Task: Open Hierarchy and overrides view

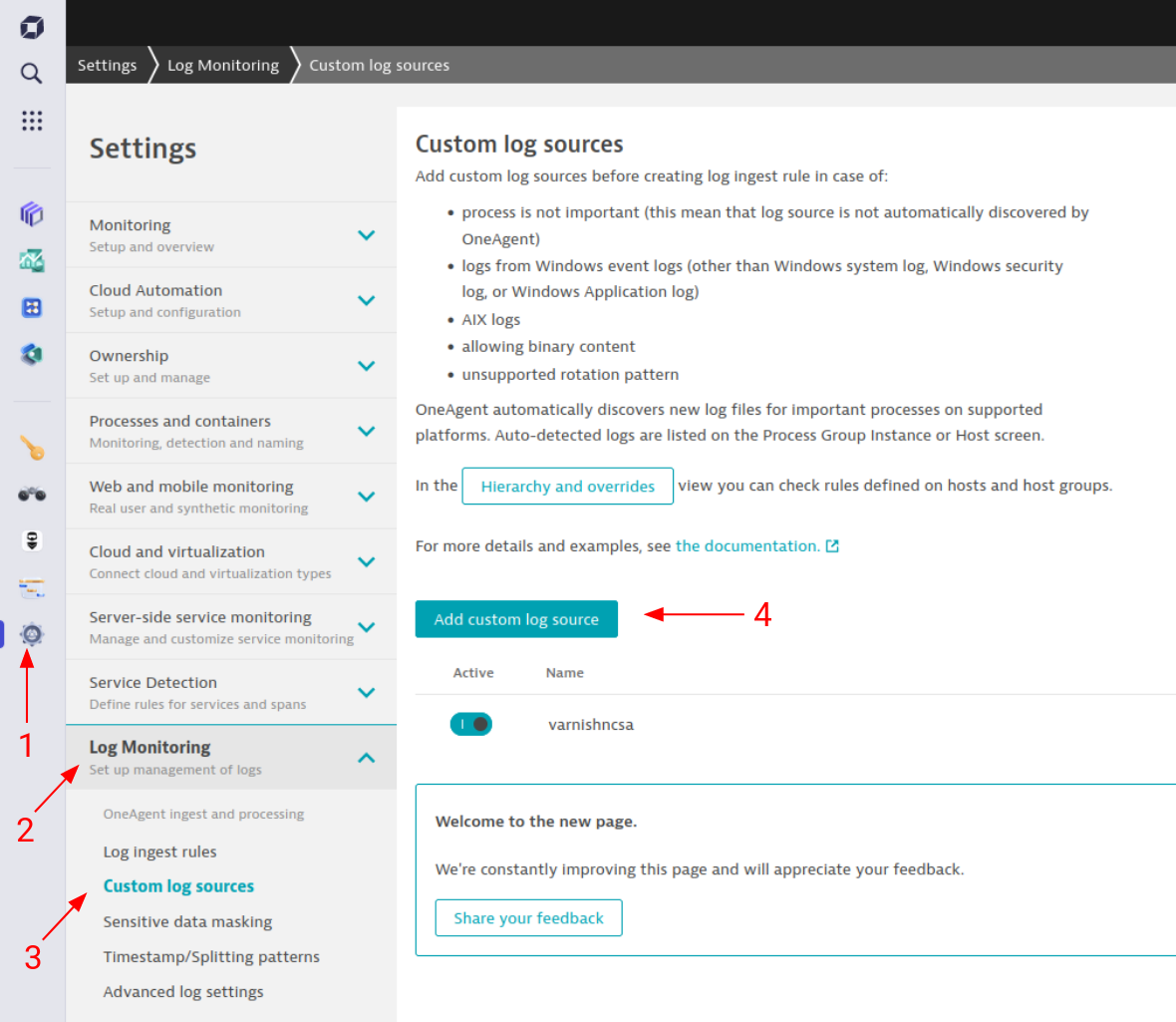Action: pos(568,487)
